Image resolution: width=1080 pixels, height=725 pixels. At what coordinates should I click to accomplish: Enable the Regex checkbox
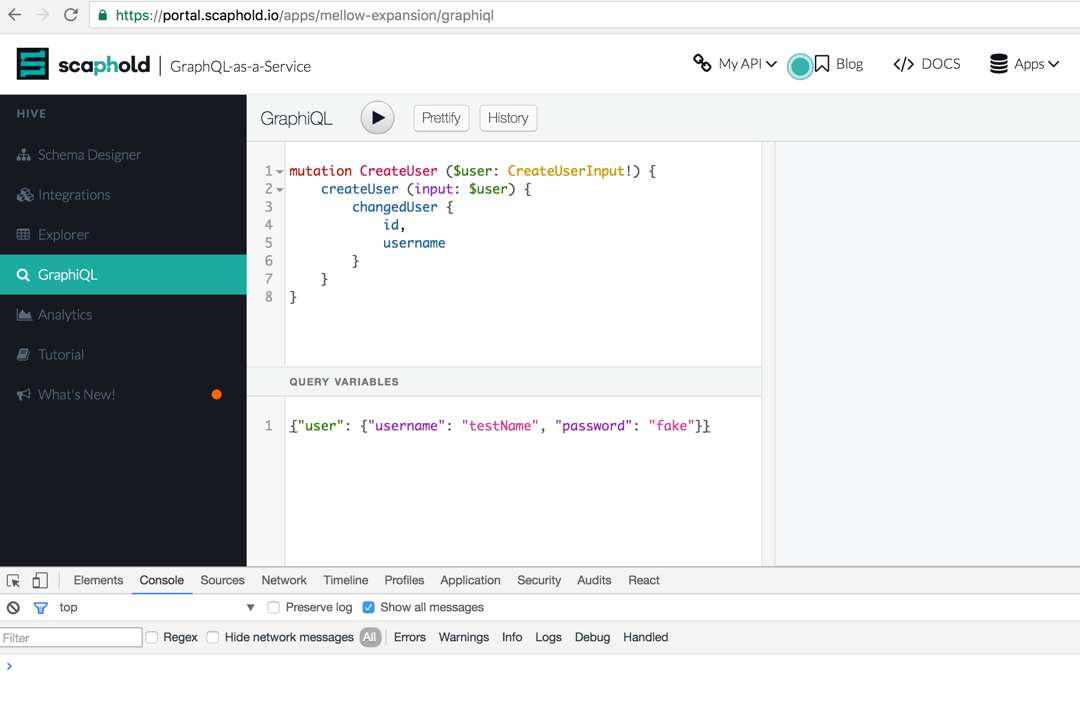pyautogui.click(x=152, y=638)
